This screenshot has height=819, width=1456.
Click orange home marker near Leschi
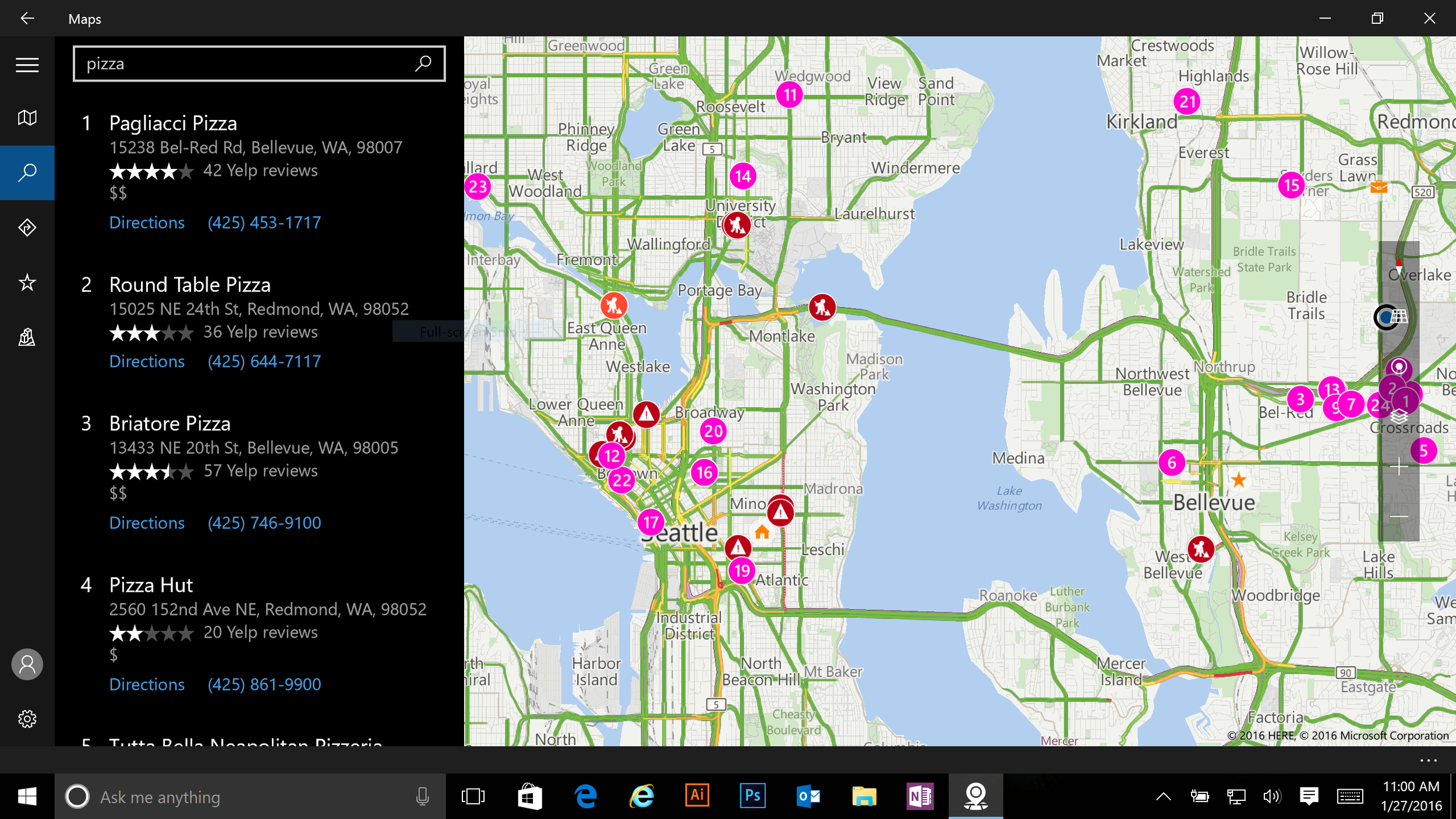(762, 532)
